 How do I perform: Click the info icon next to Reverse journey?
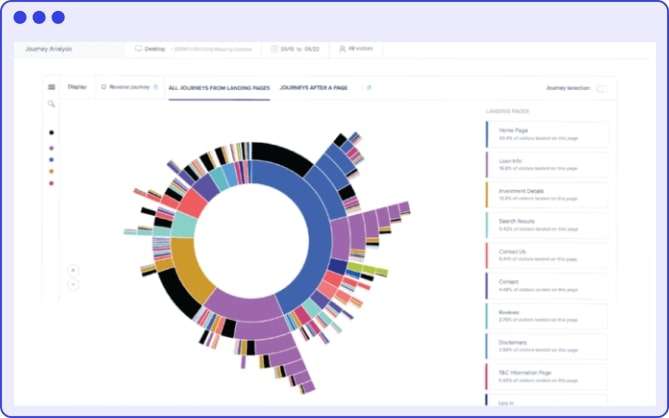tap(155, 88)
